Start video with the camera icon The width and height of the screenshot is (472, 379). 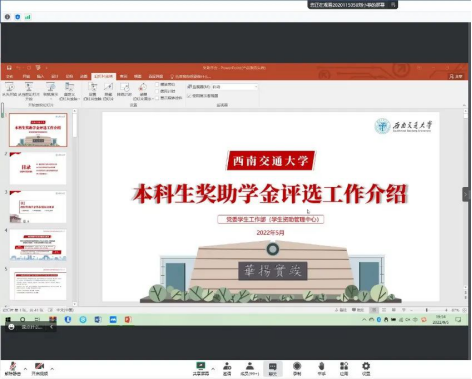pos(39,369)
